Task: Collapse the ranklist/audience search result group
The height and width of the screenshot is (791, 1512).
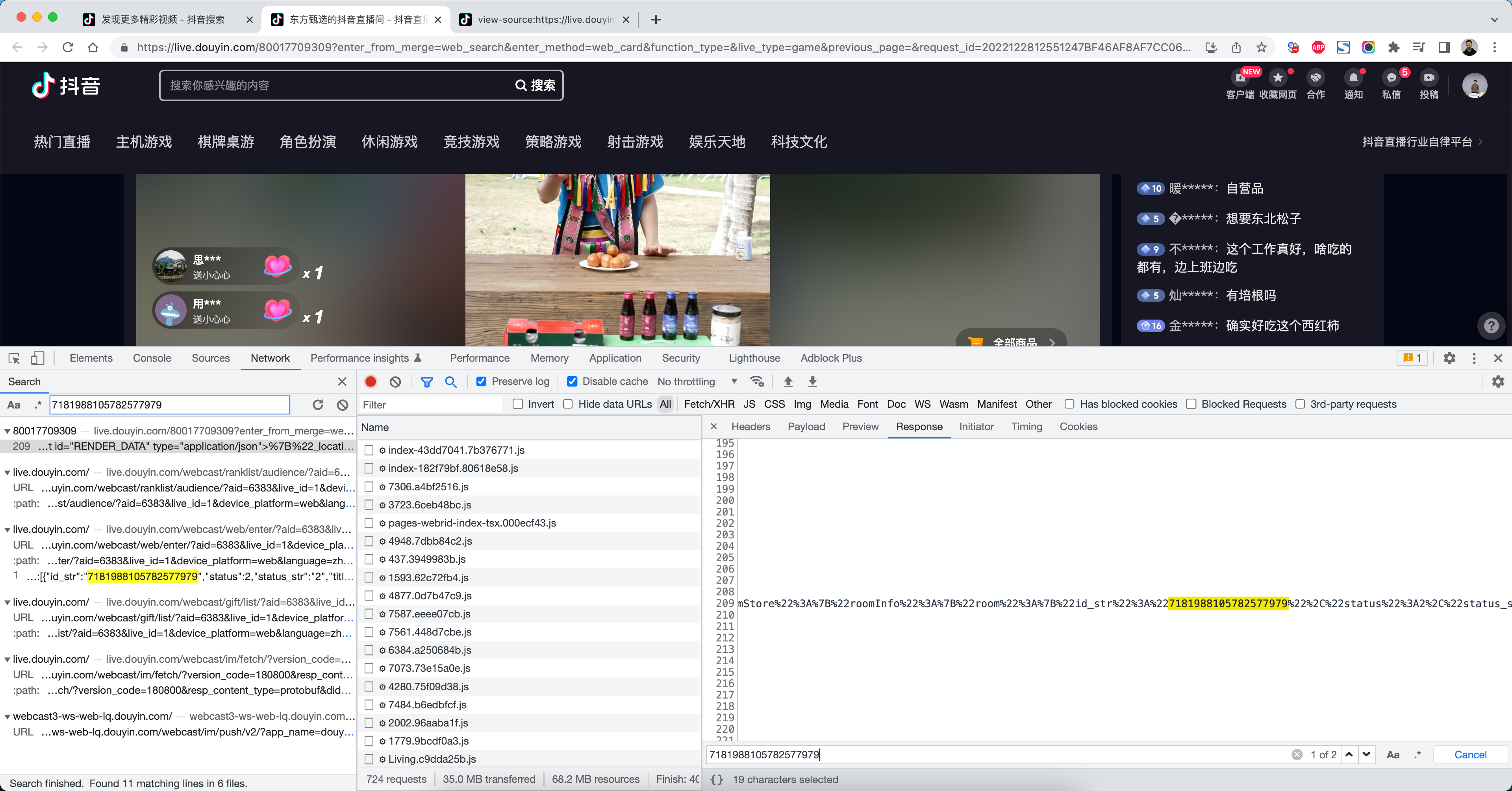Action: [x=7, y=472]
